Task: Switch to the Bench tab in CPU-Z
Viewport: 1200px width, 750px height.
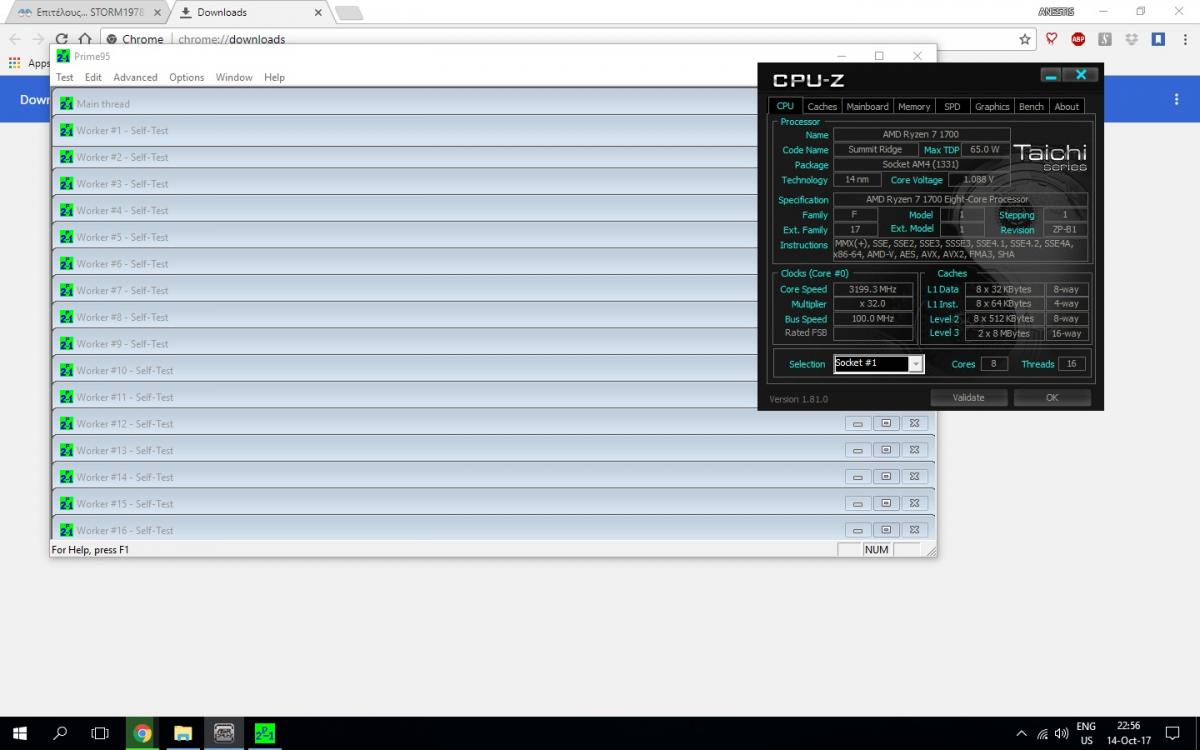Action: pos(1031,106)
